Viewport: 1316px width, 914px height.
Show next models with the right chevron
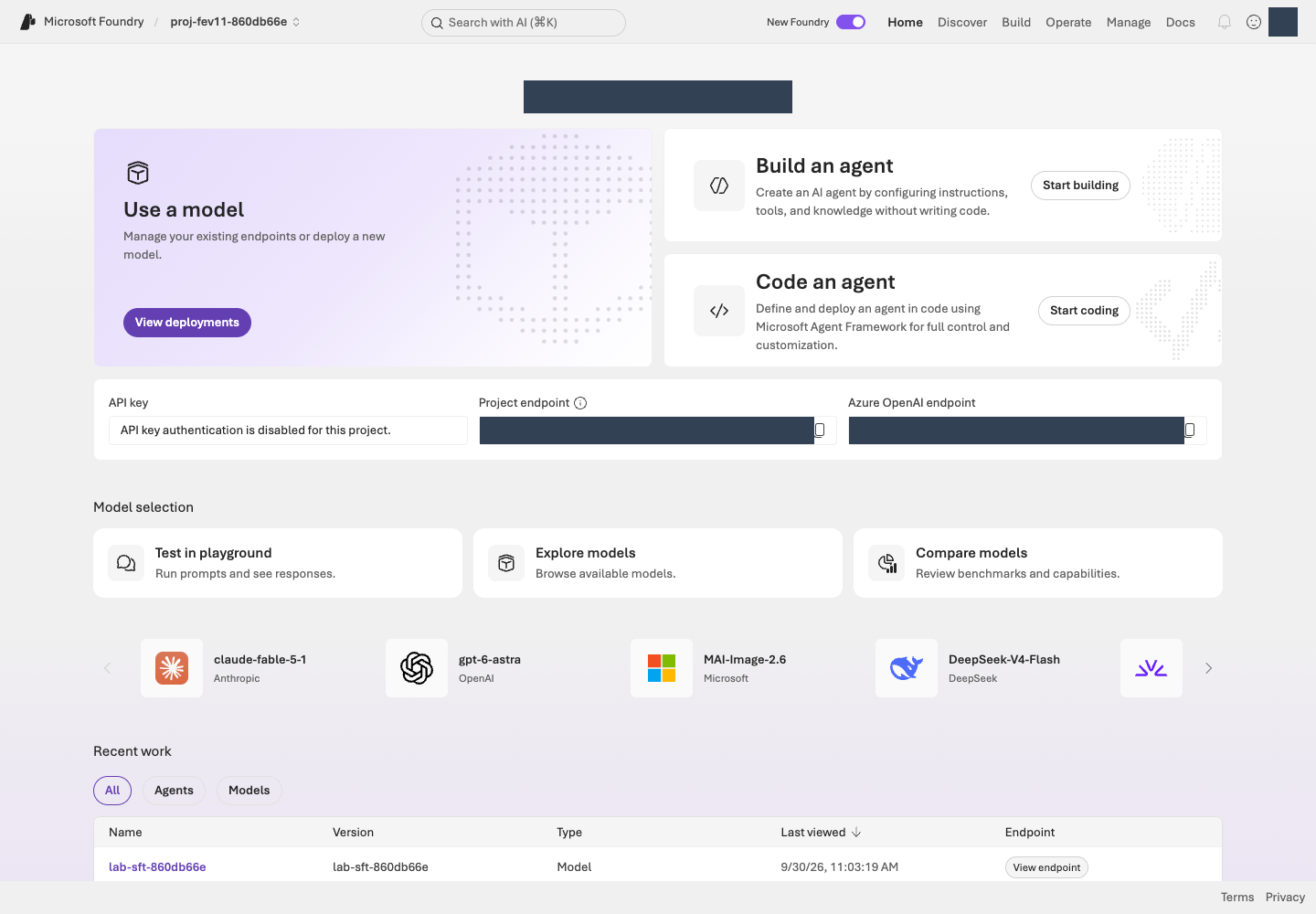tap(1208, 668)
